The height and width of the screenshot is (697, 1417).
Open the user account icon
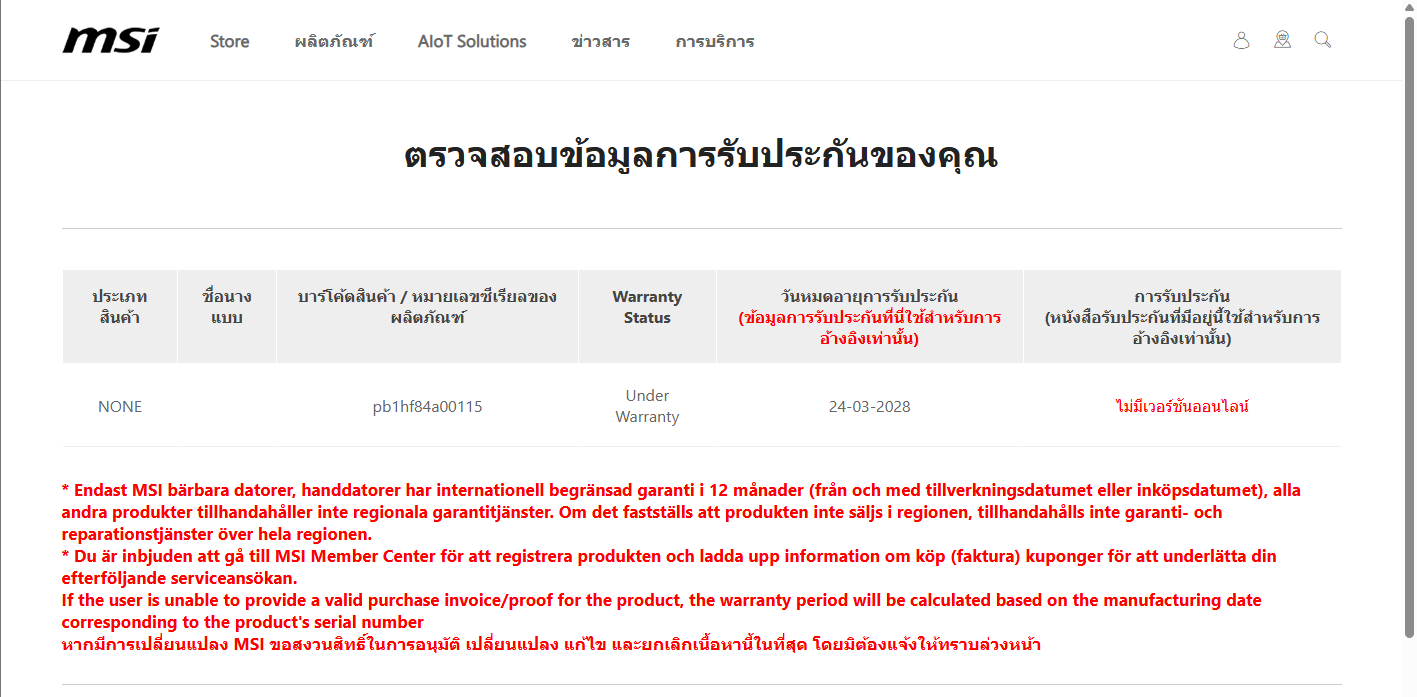(1241, 40)
